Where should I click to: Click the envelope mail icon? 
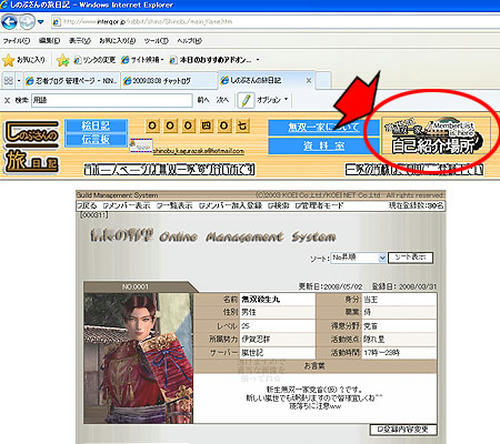[141, 146]
